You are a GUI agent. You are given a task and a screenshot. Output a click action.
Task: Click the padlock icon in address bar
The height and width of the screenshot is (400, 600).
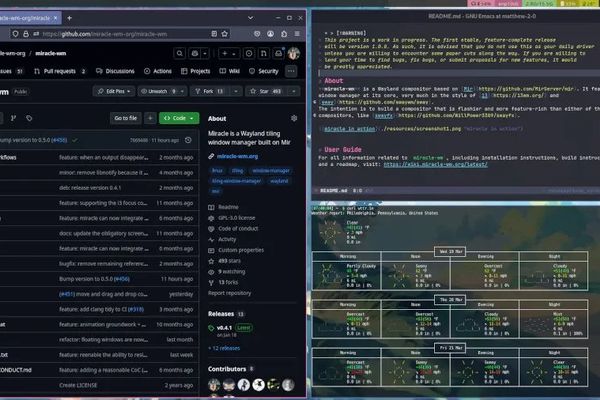[26, 34]
